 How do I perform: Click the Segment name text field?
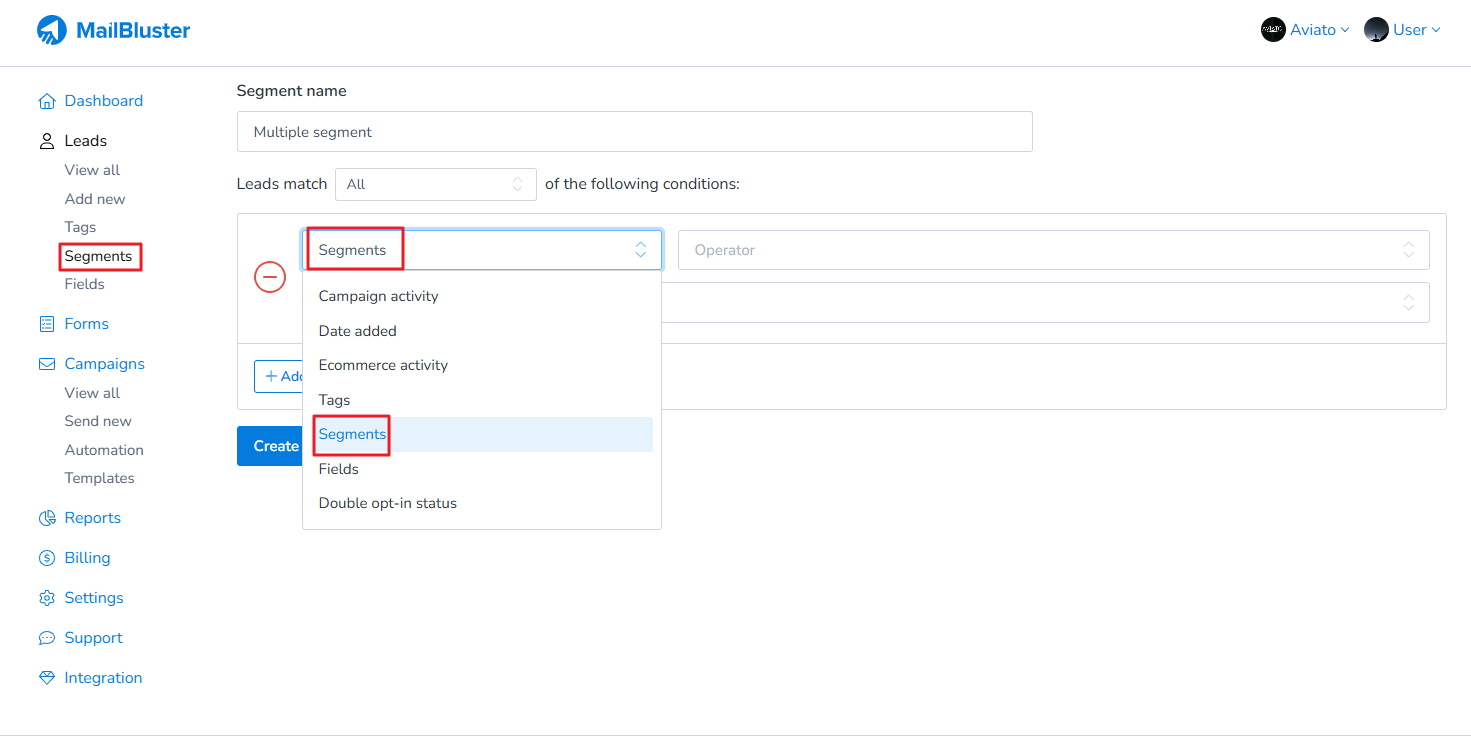coord(634,132)
